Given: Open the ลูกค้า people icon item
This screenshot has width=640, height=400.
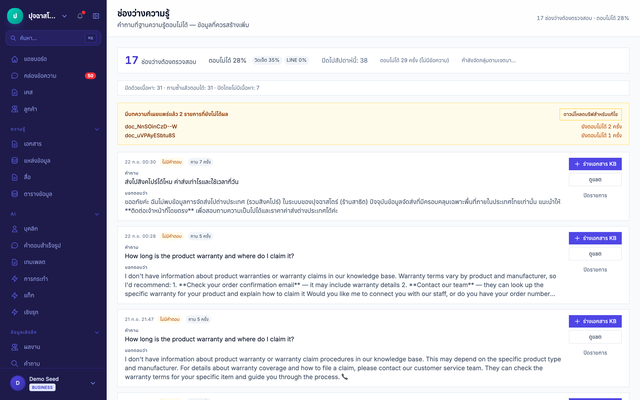Looking at the screenshot, I should pos(15,109).
